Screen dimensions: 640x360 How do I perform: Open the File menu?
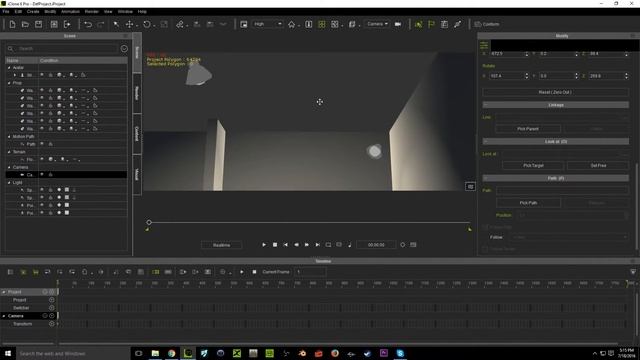coord(6,12)
